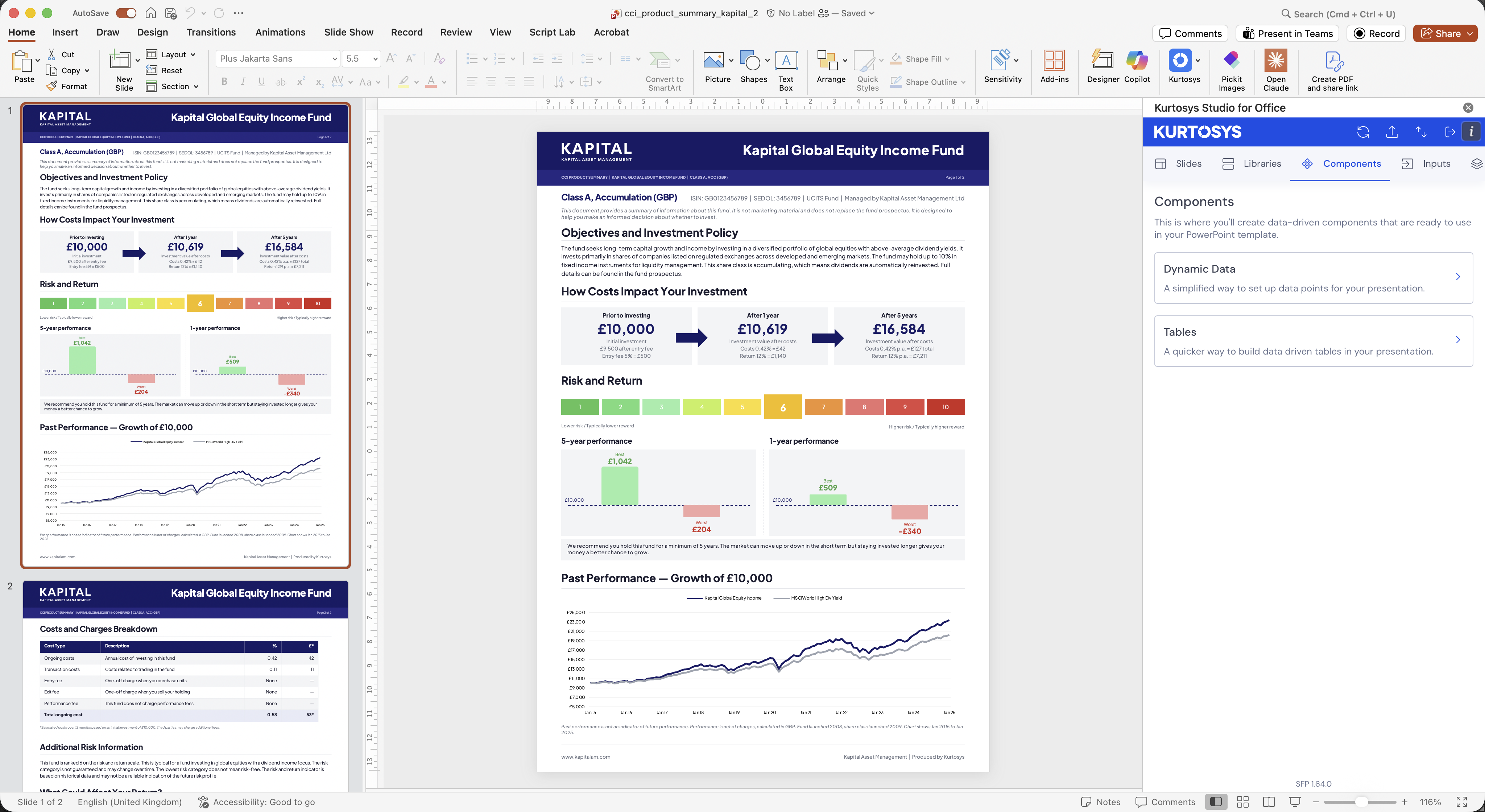
Task: Click the Kurtosys ribbon icon
Action: click(x=1180, y=60)
